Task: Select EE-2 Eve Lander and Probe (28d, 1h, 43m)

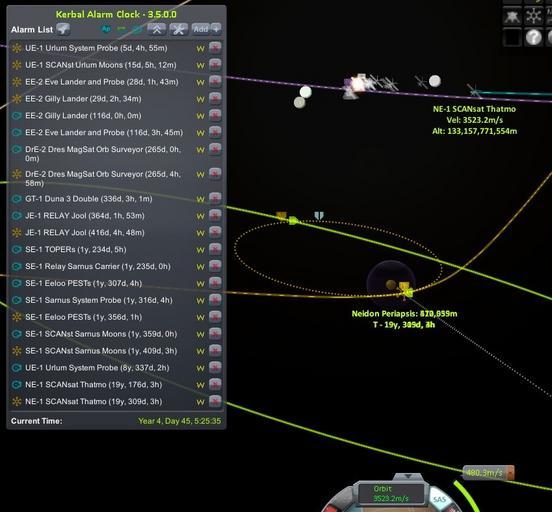Action: pyautogui.click(x=102, y=82)
